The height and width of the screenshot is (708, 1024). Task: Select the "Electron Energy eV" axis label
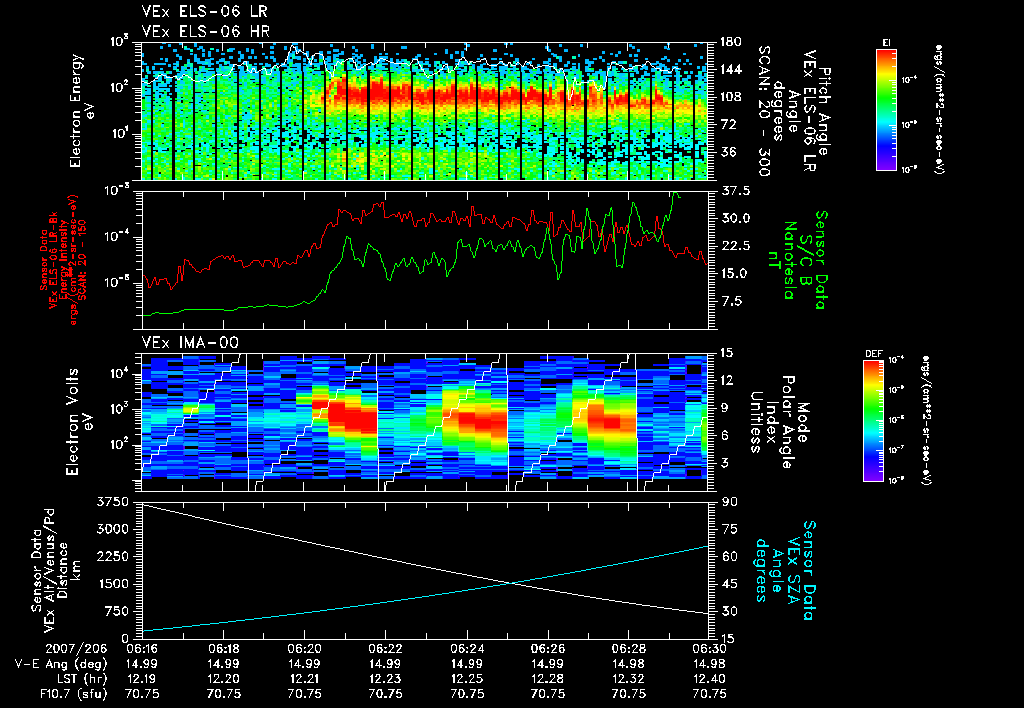coord(82,111)
